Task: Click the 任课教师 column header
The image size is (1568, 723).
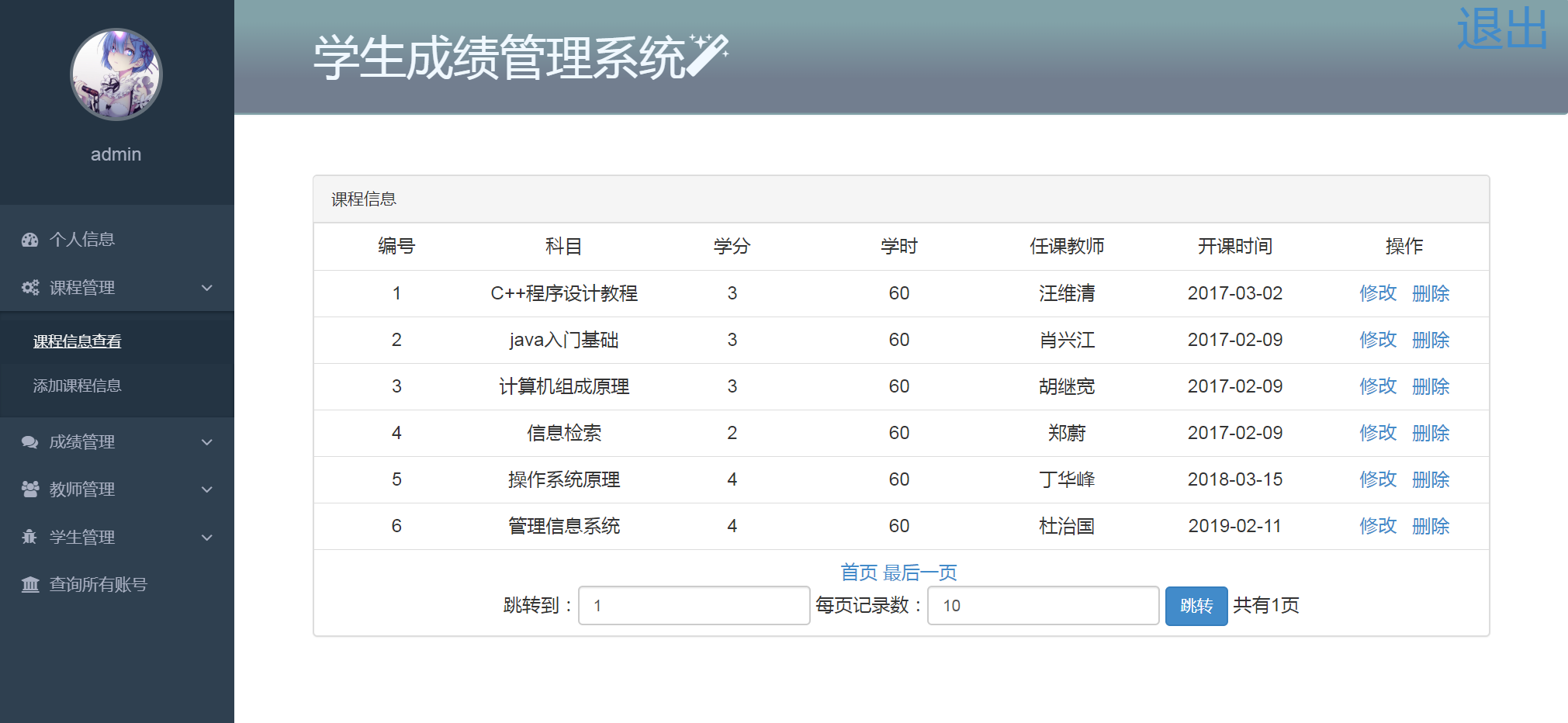Action: click(x=1067, y=247)
